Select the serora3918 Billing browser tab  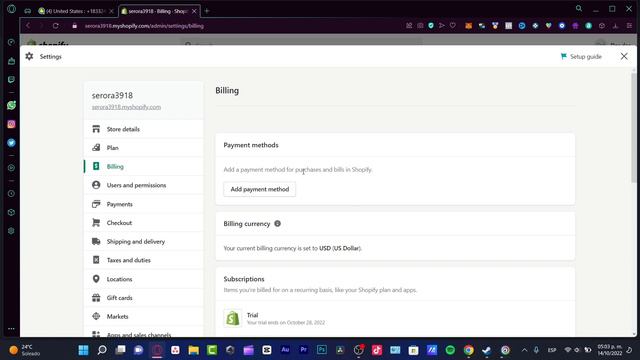pos(159,11)
